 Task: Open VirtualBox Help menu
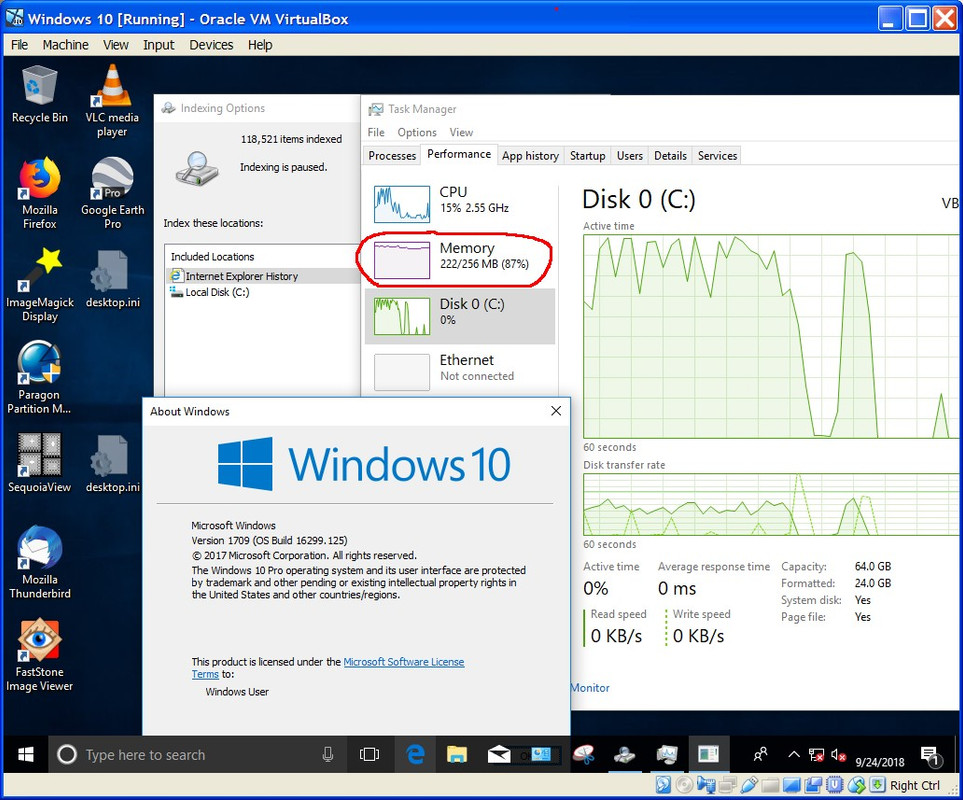pyautogui.click(x=260, y=45)
